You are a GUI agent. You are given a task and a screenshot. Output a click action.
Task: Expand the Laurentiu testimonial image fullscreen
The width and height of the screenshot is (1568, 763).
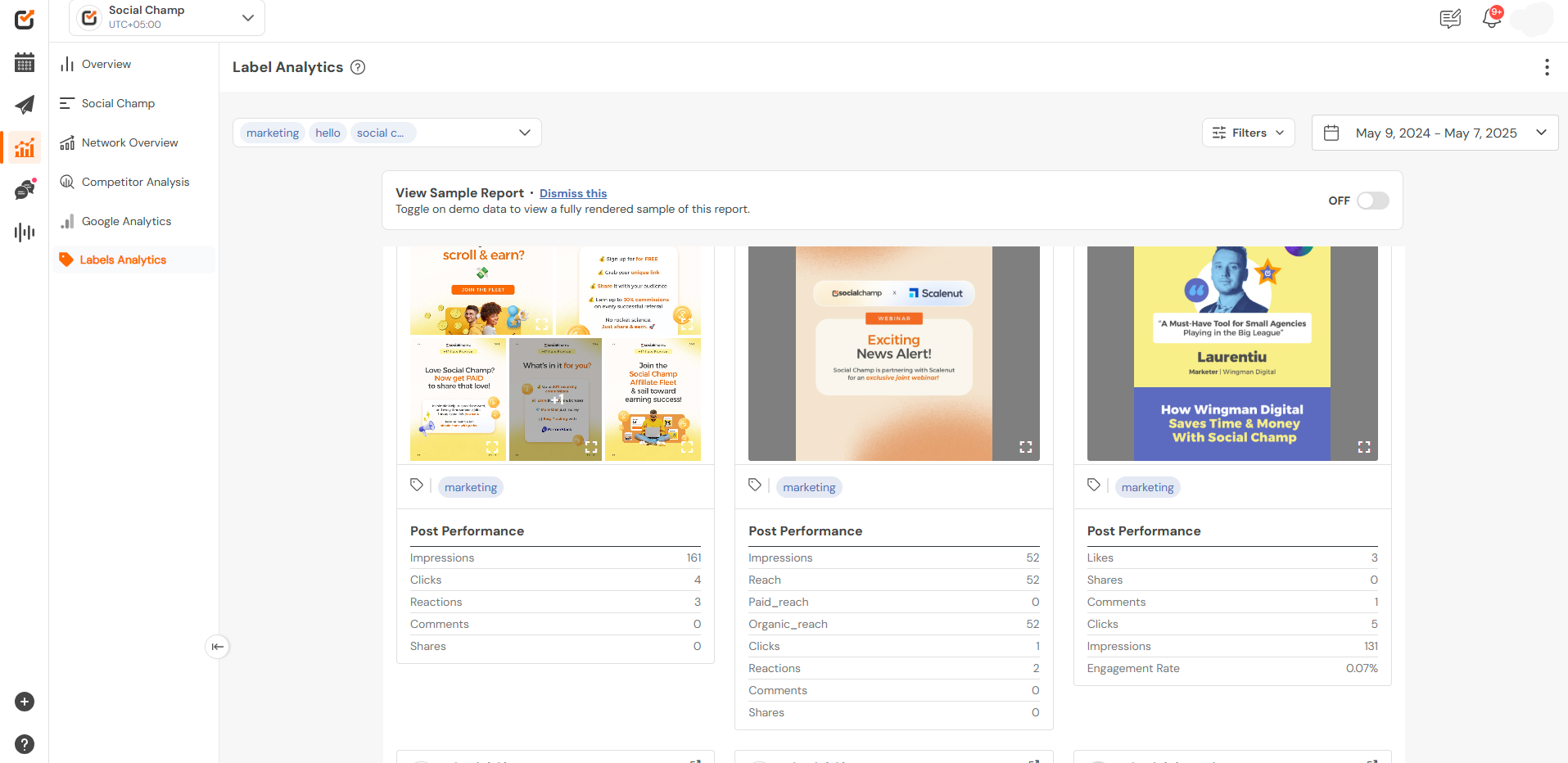[1363, 447]
